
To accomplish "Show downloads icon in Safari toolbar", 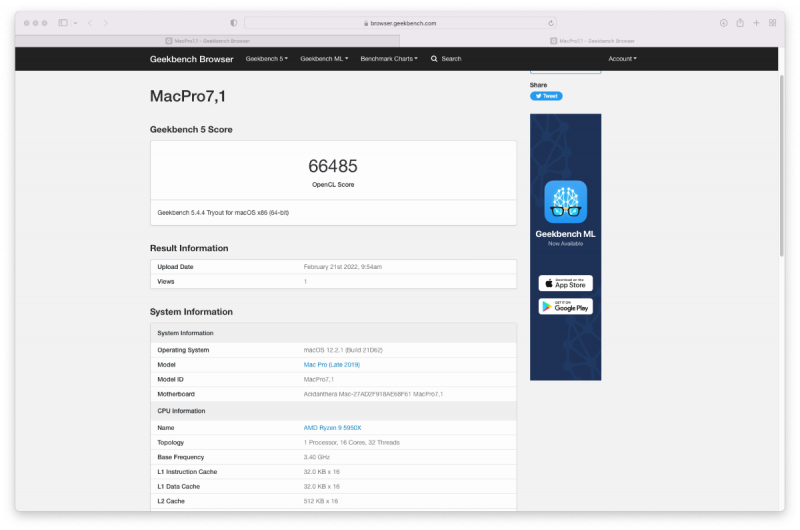I will [x=723, y=23].
